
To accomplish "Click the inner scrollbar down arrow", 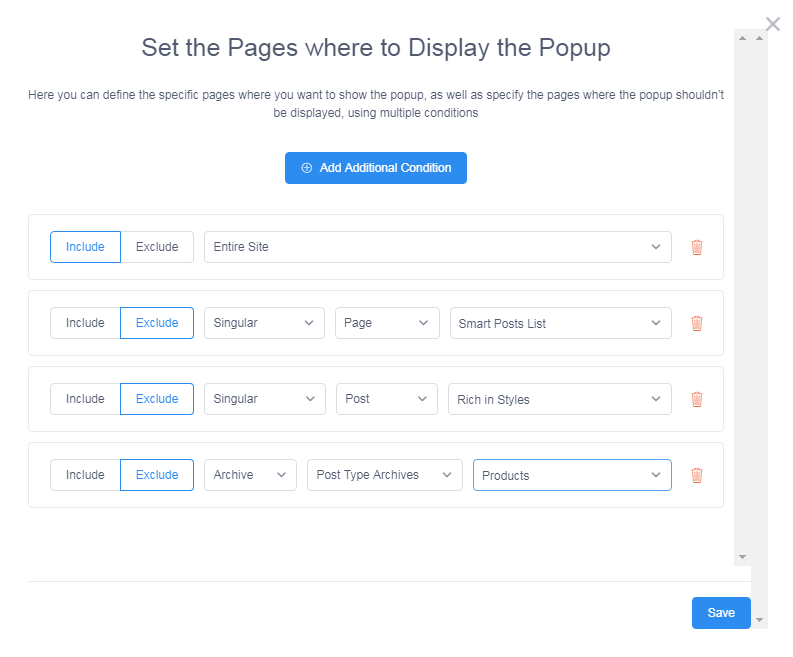I will 742,557.
